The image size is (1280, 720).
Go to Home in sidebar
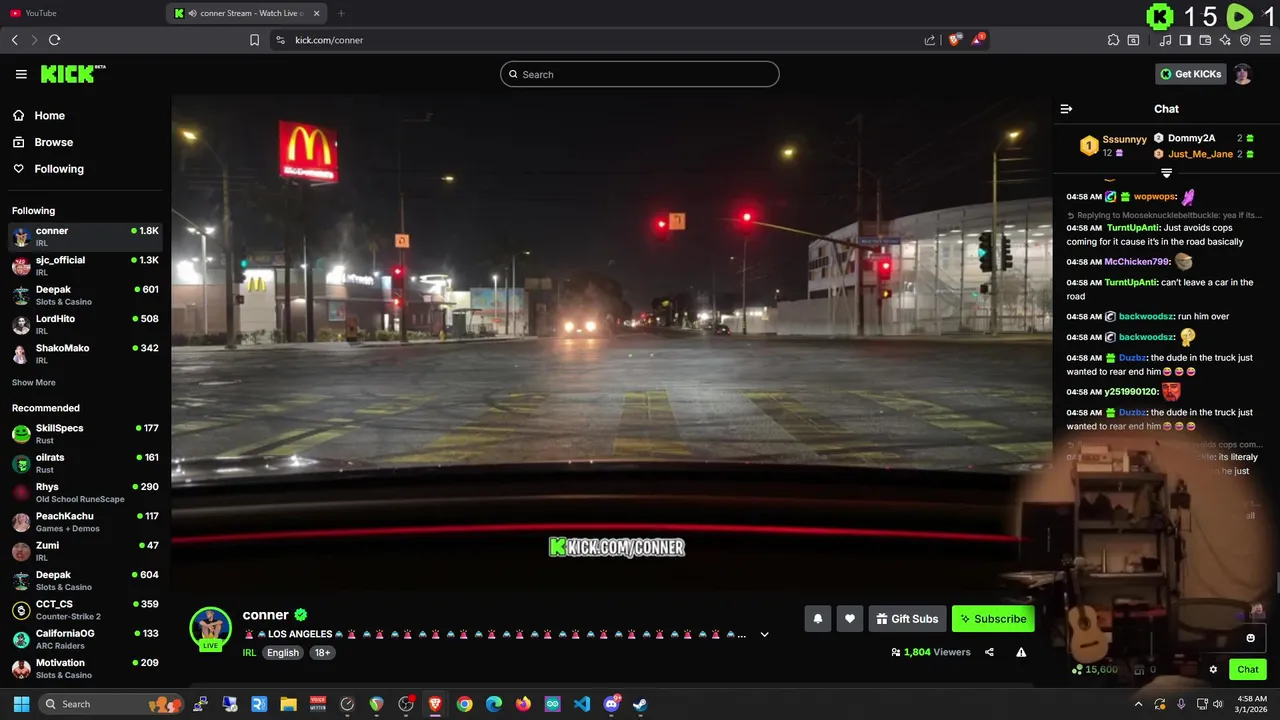pos(49,116)
